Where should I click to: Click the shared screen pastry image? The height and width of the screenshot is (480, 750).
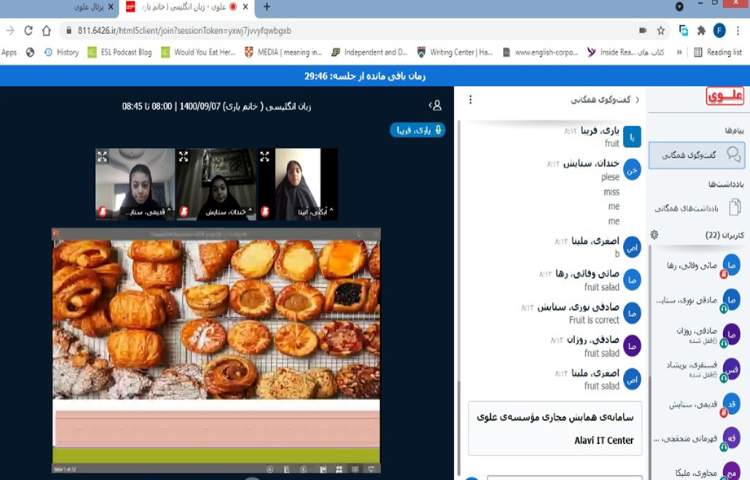216,319
